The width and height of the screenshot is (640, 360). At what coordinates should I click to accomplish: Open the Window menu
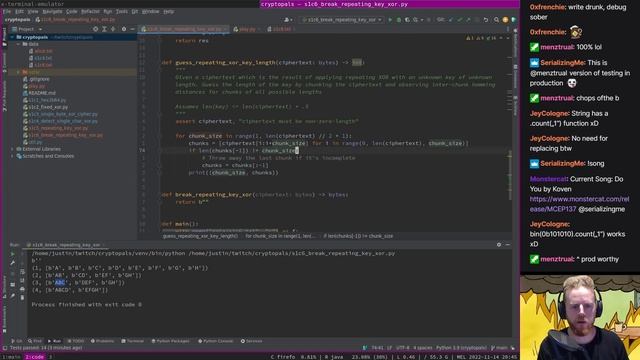[x=150, y=11]
